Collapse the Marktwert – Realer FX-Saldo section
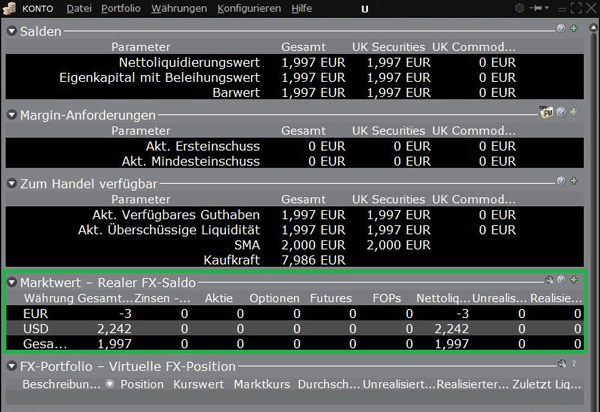The height and width of the screenshot is (412, 600). pyautogui.click(x=11, y=282)
